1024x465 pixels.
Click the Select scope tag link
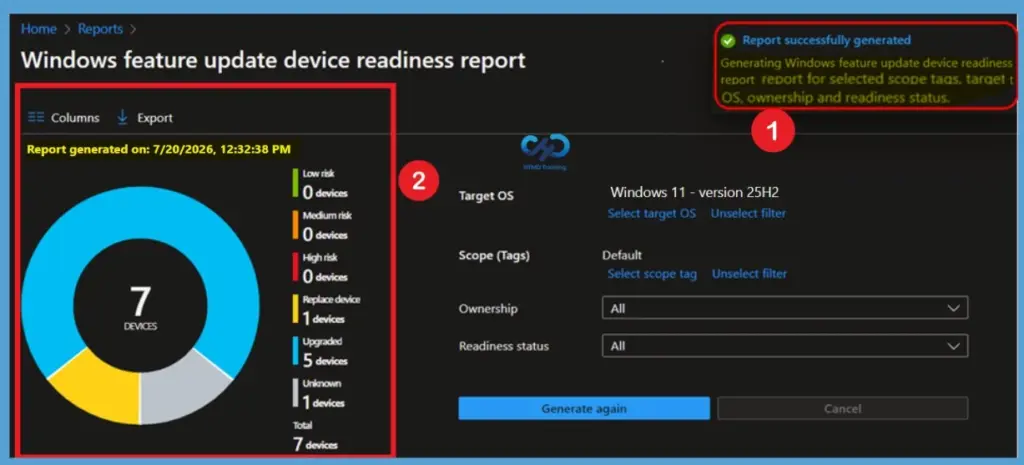652,274
